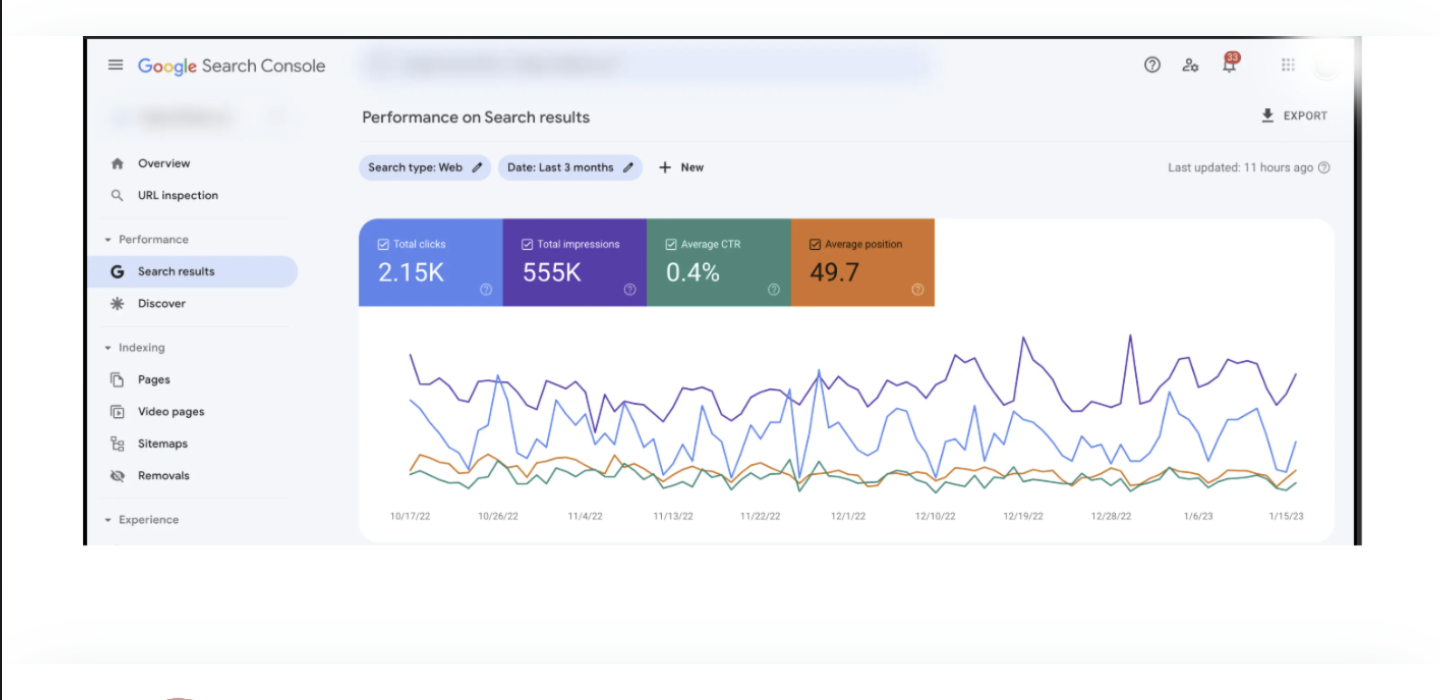Click help icon on Average position card
The height and width of the screenshot is (700, 1440).
[x=918, y=289]
